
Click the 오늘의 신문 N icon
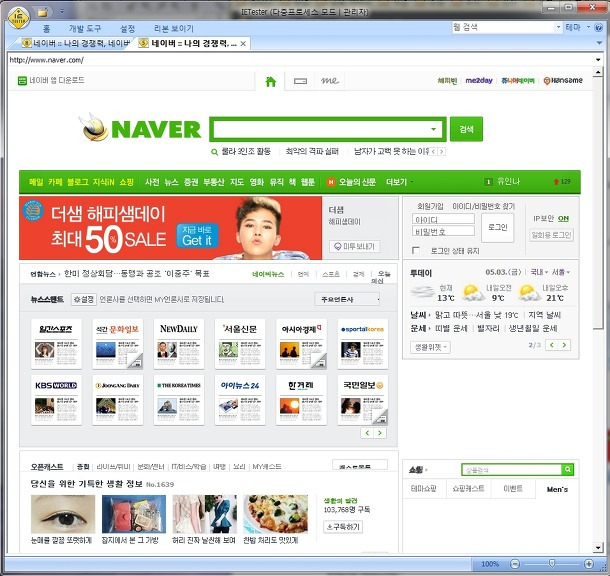point(331,182)
